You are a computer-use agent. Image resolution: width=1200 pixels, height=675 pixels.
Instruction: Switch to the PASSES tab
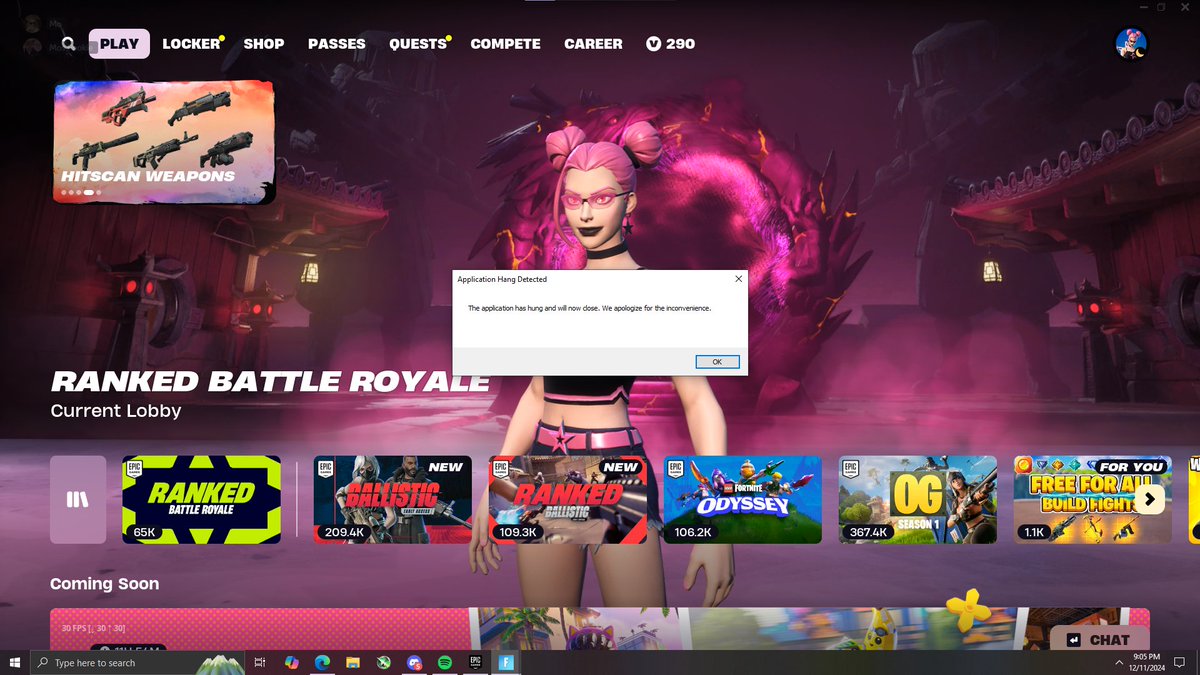coord(336,44)
